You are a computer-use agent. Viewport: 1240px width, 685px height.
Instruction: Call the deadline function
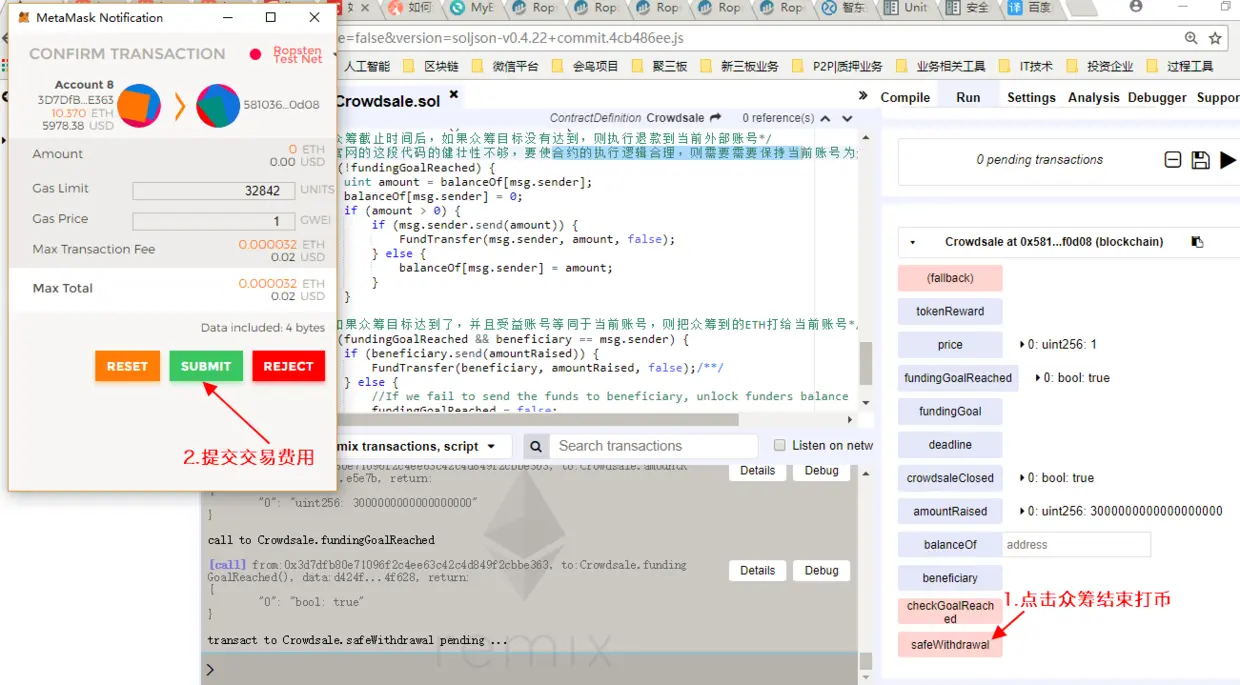click(x=950, y=444)
